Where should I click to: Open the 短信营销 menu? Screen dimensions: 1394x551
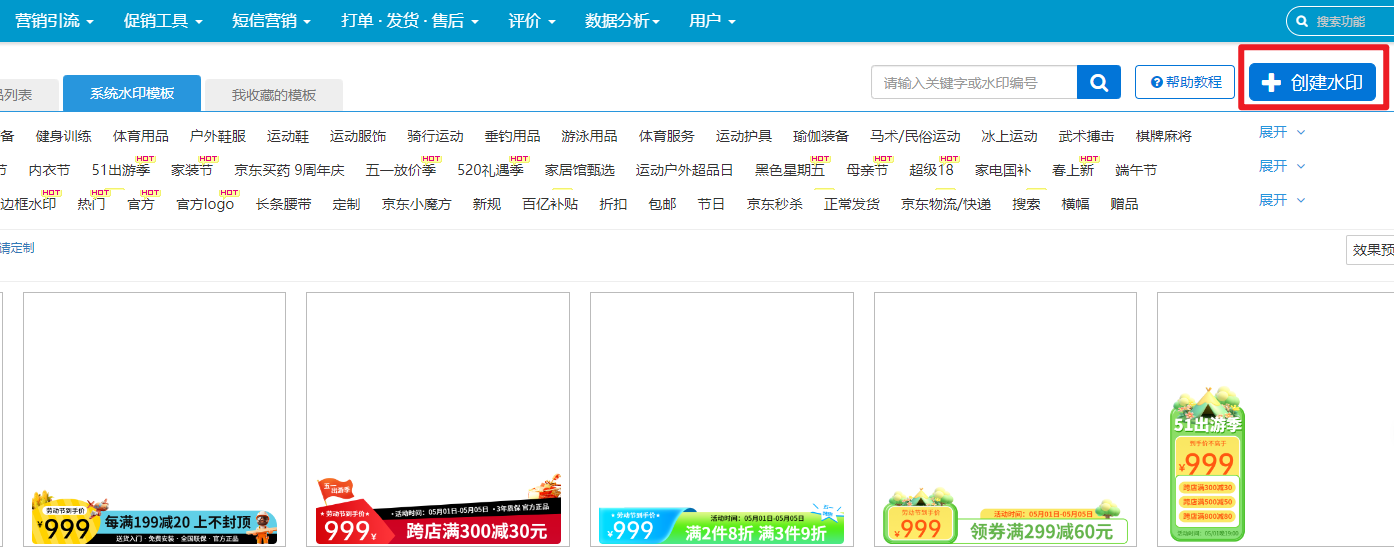pyautogui.click(x=270, y=20)
